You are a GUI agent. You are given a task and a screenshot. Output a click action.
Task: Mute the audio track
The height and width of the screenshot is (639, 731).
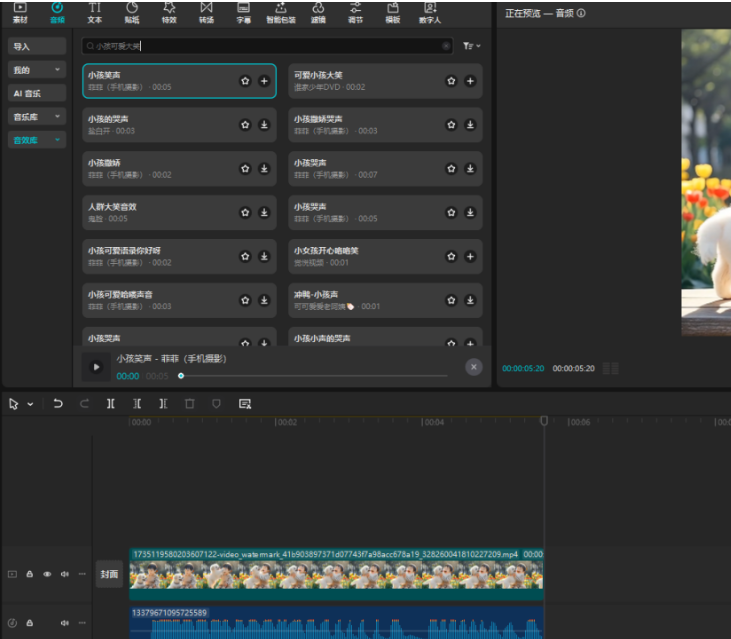click(65, 623)
